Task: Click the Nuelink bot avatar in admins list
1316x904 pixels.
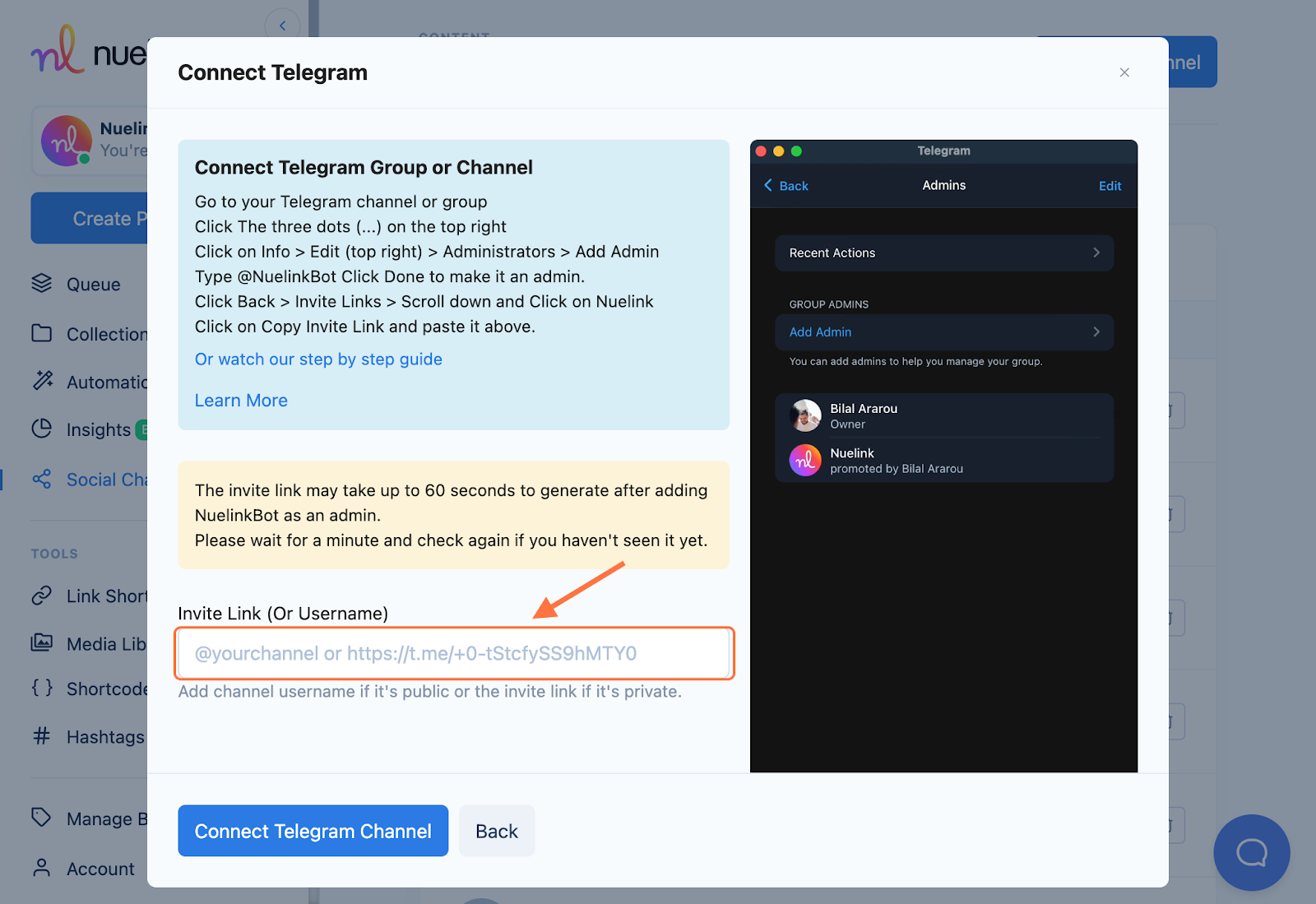Action: click(x=805, y=461)
